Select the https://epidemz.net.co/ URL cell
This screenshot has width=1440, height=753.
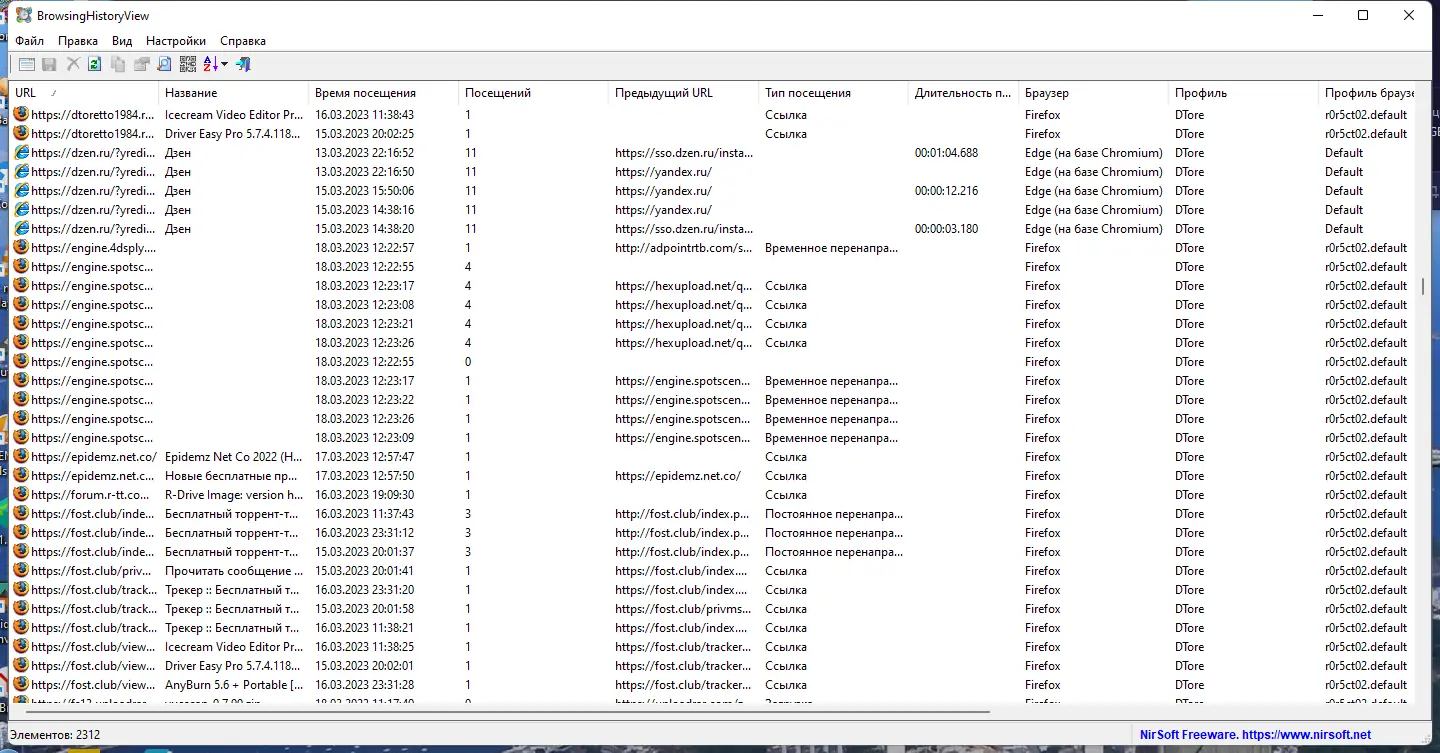94,457
